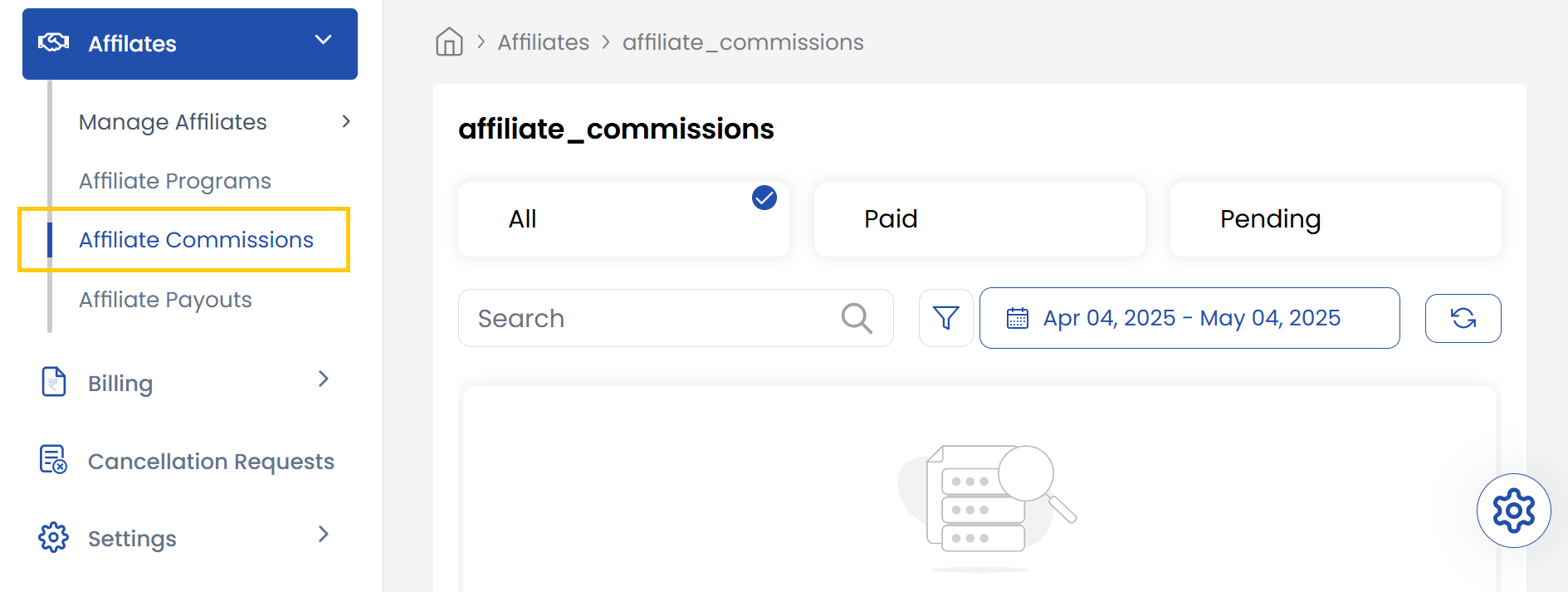The height and width of the screenshot is (592, 1568).
Task: Click the refresh icon next to date range
Action: pyautogui.click(x=1463, y=318)
